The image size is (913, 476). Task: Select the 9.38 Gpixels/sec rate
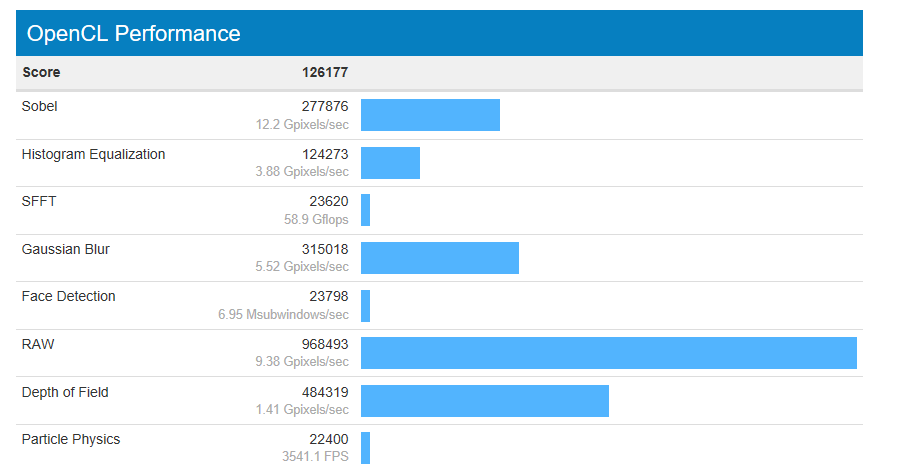coord(302,362)
